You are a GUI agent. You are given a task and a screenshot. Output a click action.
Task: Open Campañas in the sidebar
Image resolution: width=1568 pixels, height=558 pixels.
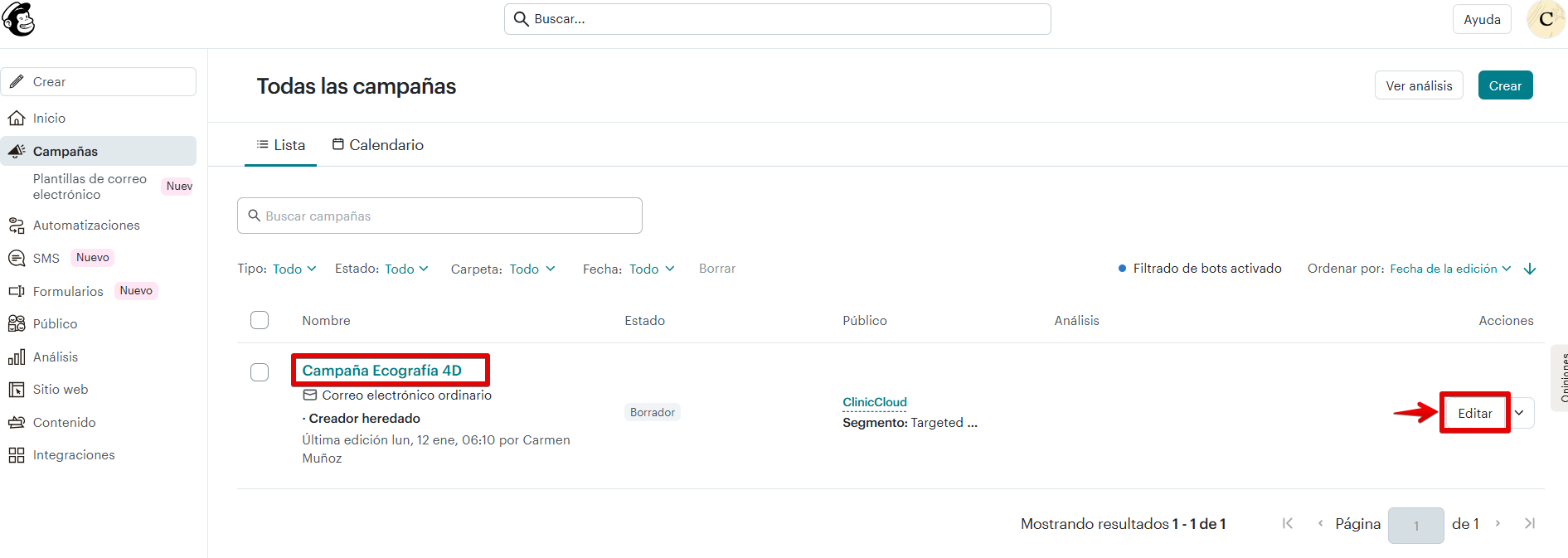click(66, 152)
